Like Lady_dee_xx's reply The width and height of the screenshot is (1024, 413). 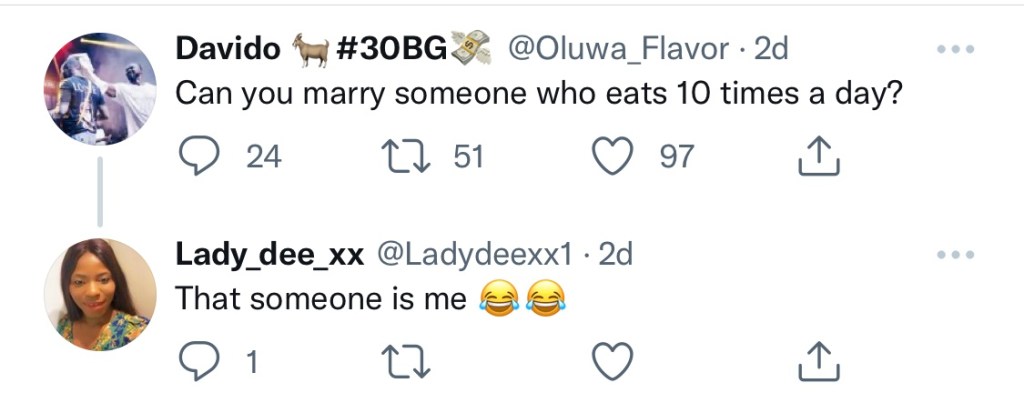(x=614, y=361)
